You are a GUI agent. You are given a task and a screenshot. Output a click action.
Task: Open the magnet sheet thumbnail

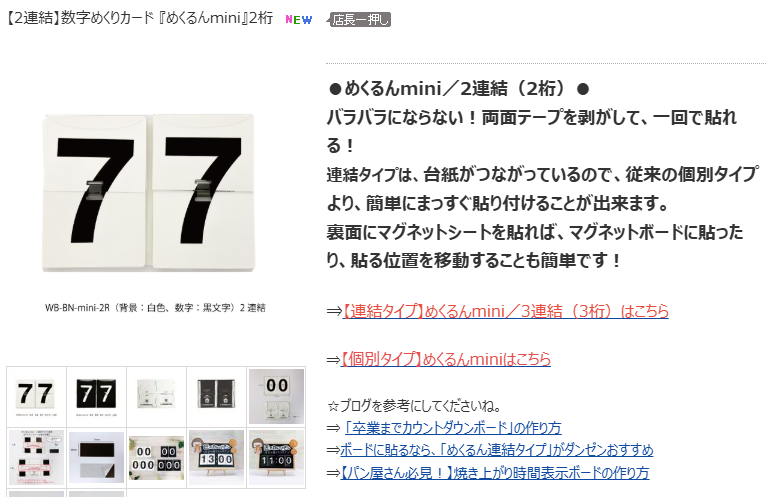(96, 457)
